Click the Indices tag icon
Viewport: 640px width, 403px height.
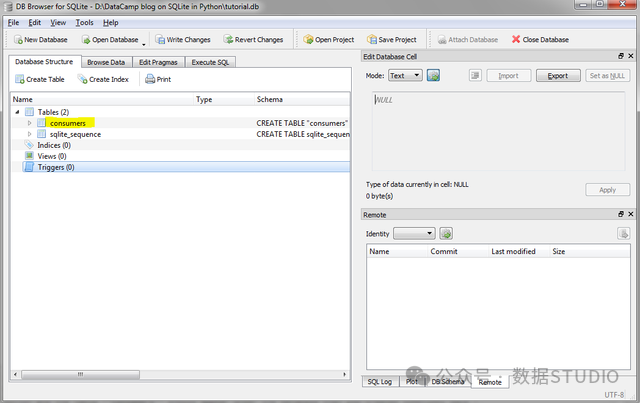click(29, 145)
